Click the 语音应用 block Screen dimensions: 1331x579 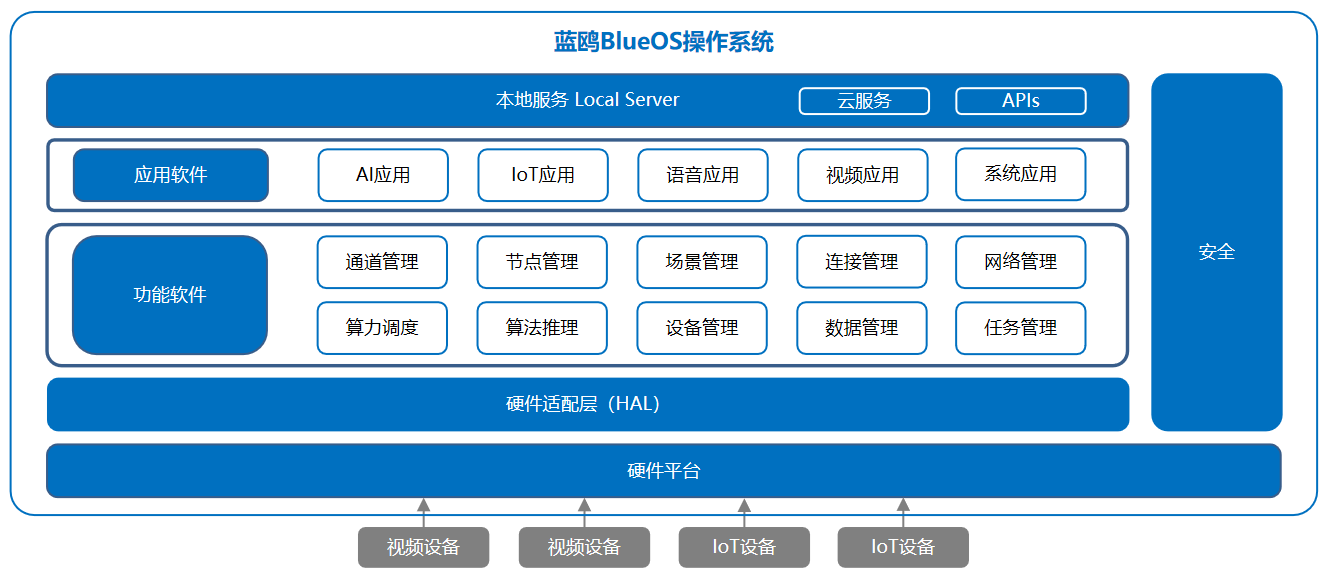702,175
